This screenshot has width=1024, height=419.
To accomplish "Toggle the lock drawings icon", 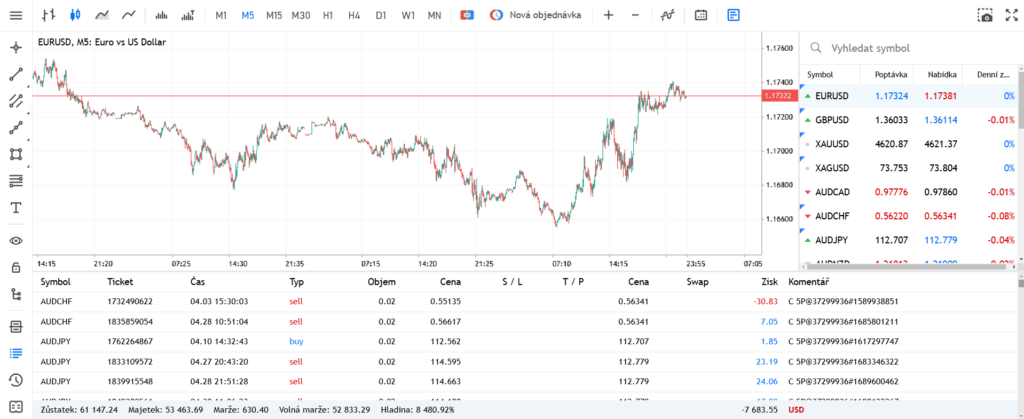I will (x=16, y=267).
